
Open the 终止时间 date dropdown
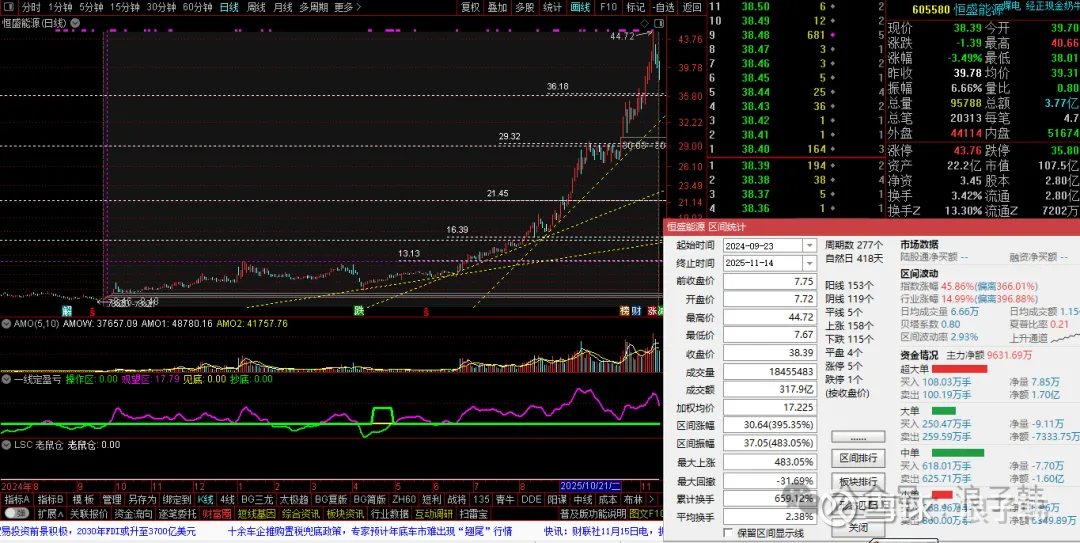pos(810,263)
